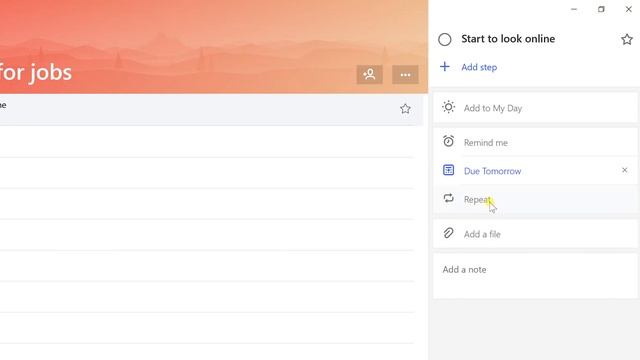The image size is (640, 360).
Task: Click into the 'Add a note' field
Action: [535, 276]
